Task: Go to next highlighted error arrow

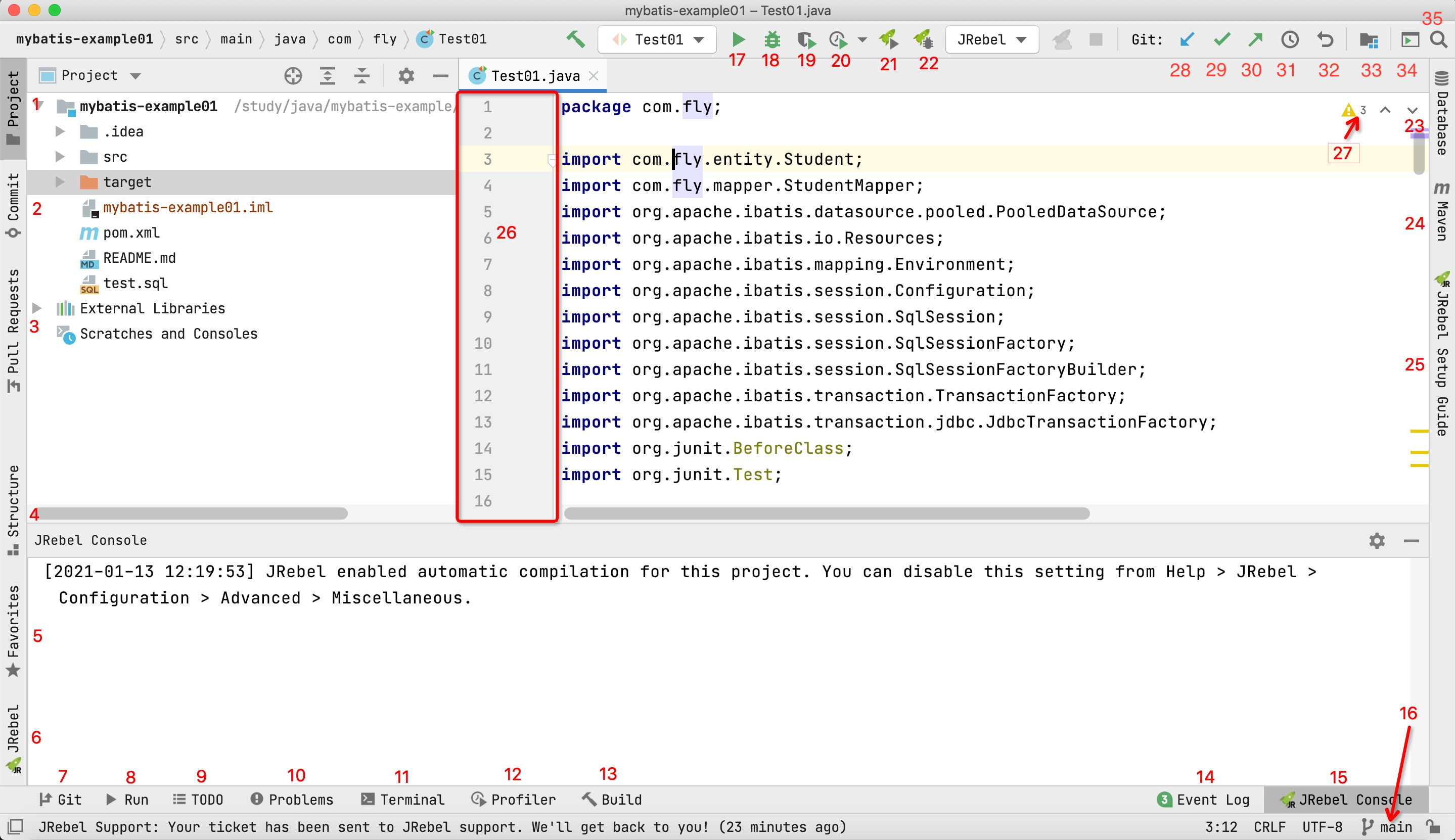Action: 1413,110
